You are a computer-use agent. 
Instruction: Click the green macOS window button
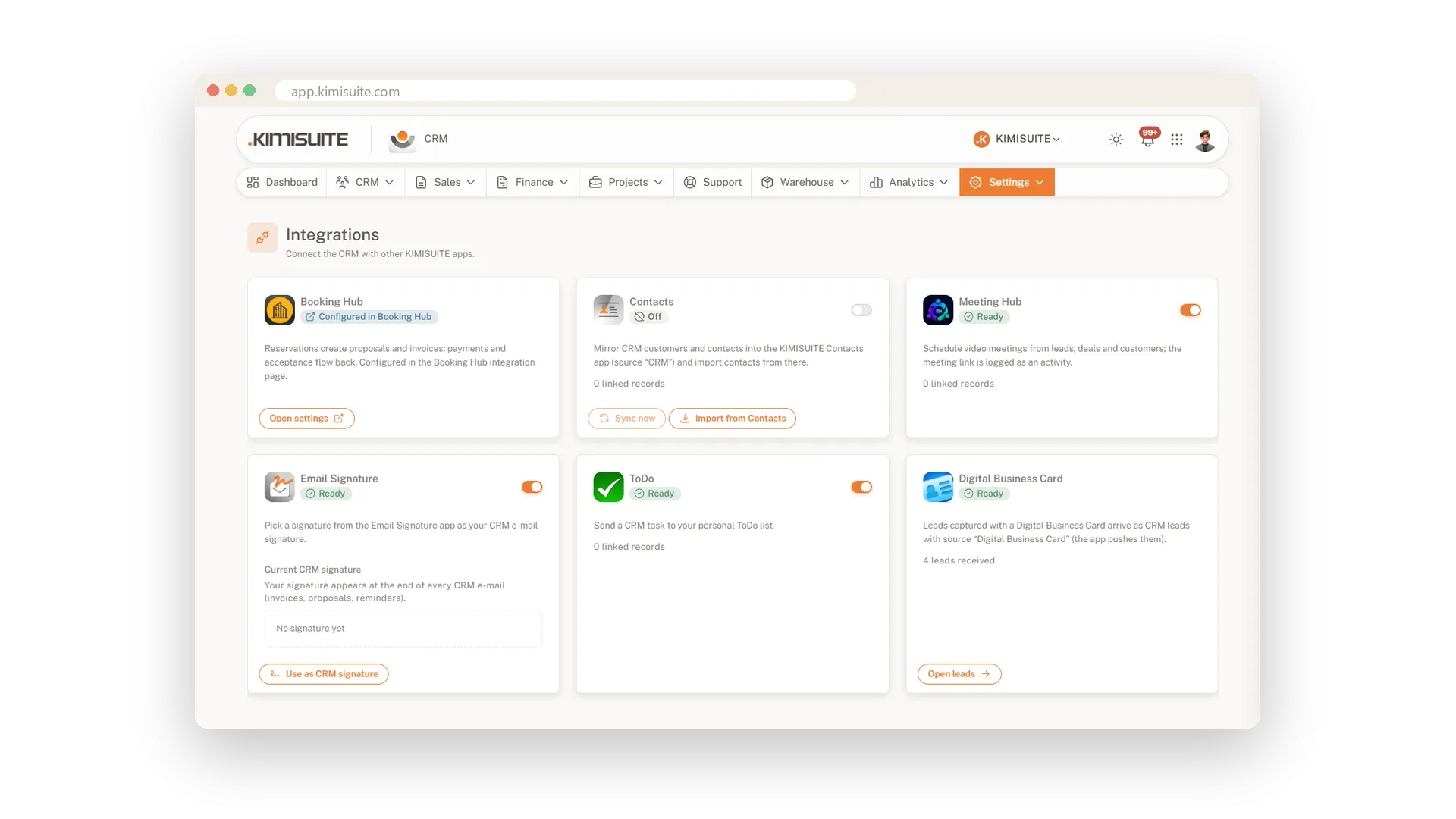coord(249,90)
